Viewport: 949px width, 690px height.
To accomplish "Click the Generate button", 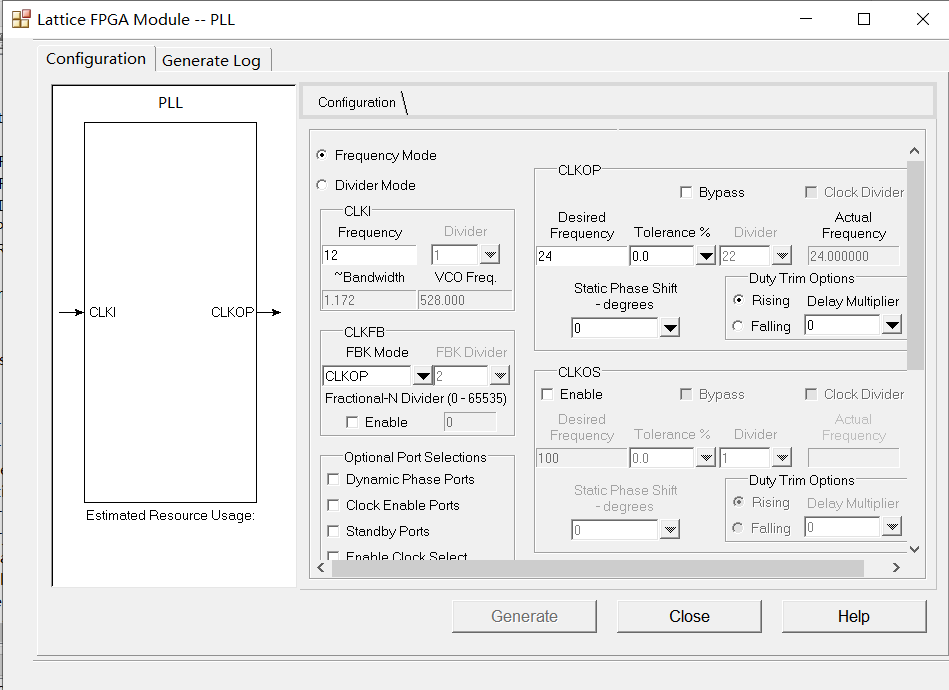I will 524,616.
